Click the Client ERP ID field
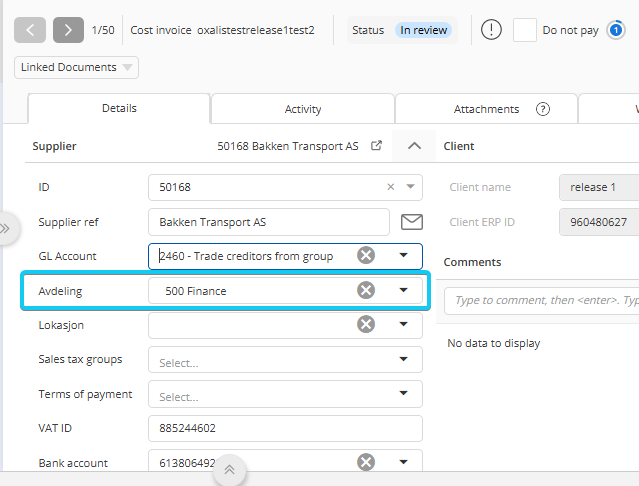 click(599, 222)
